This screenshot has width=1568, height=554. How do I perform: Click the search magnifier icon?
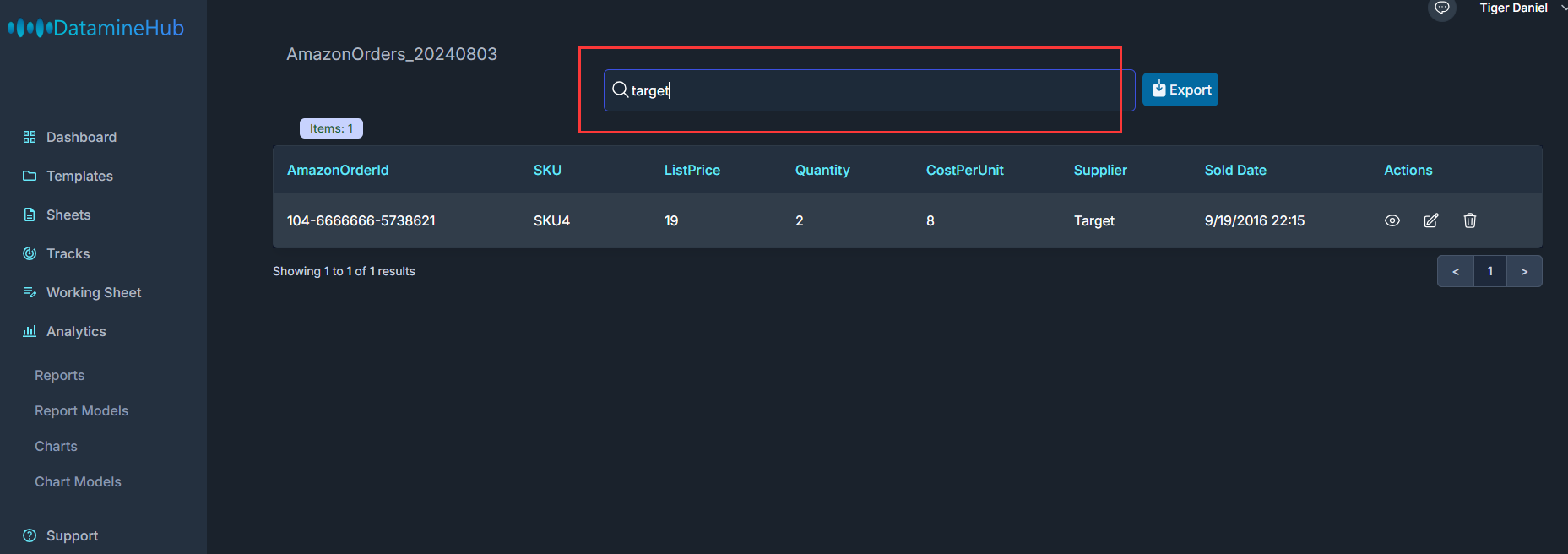620,90
